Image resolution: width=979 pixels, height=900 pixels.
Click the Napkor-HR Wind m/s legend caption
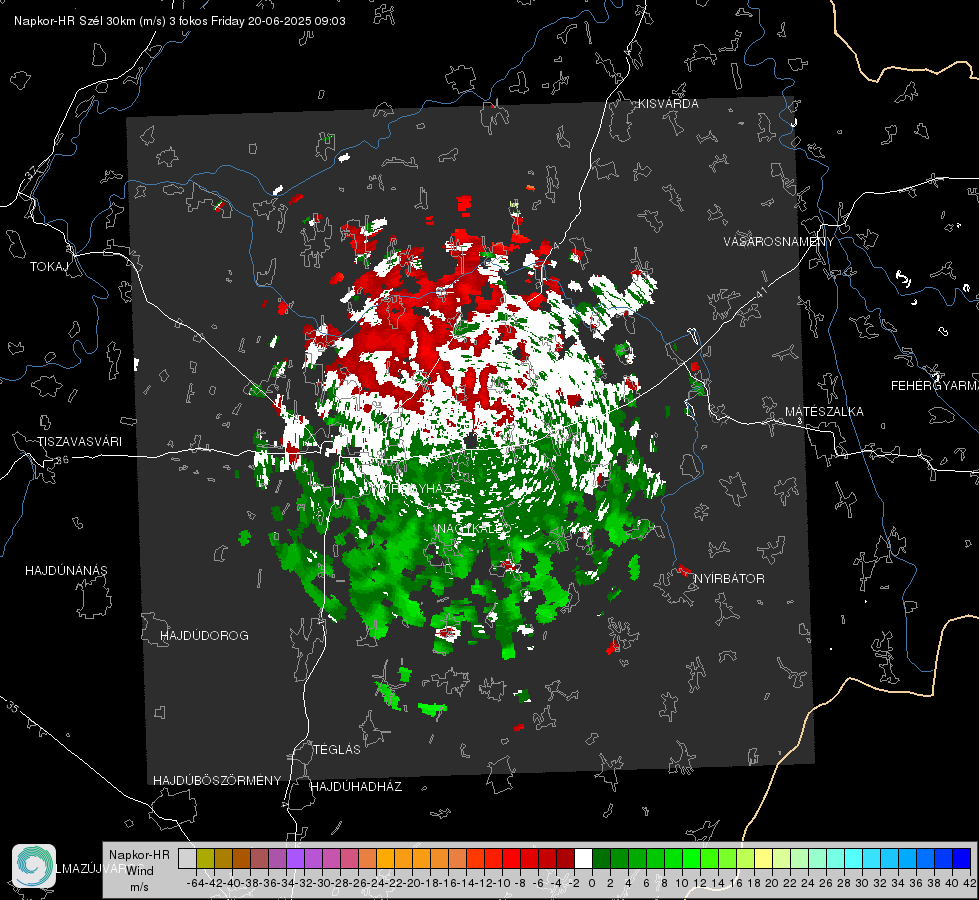[x=139, y=871]
